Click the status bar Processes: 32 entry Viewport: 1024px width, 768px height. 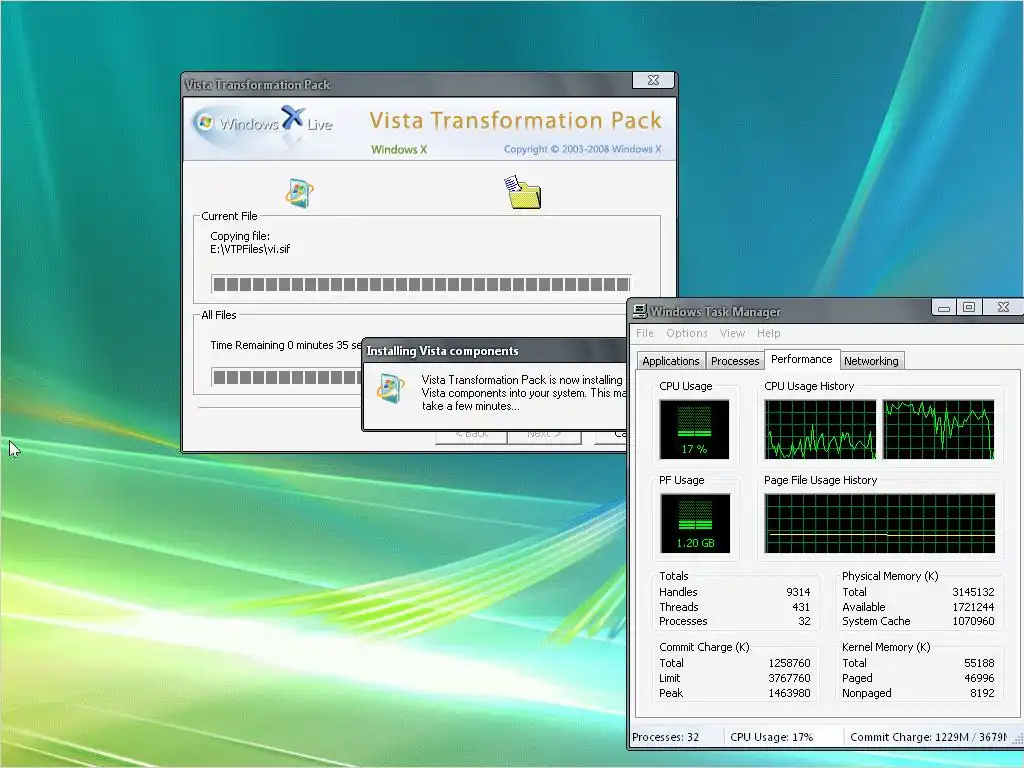(x=665, y=737)
